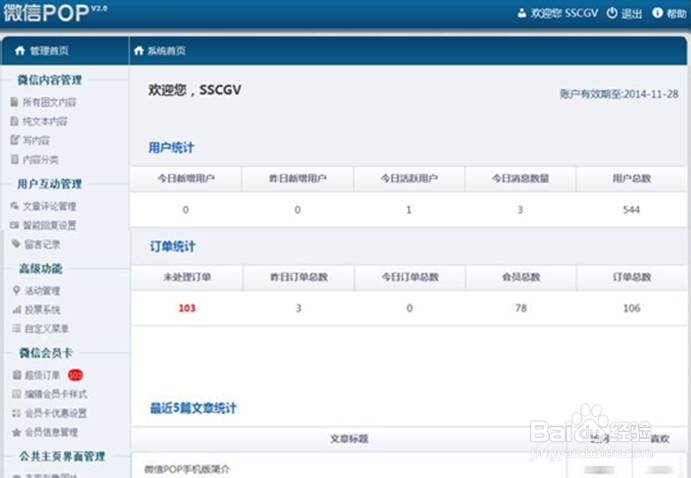Click the bar chart icon beside 投票系统
The width and height of the screenshot is (691, 478).
click(16, 310)
